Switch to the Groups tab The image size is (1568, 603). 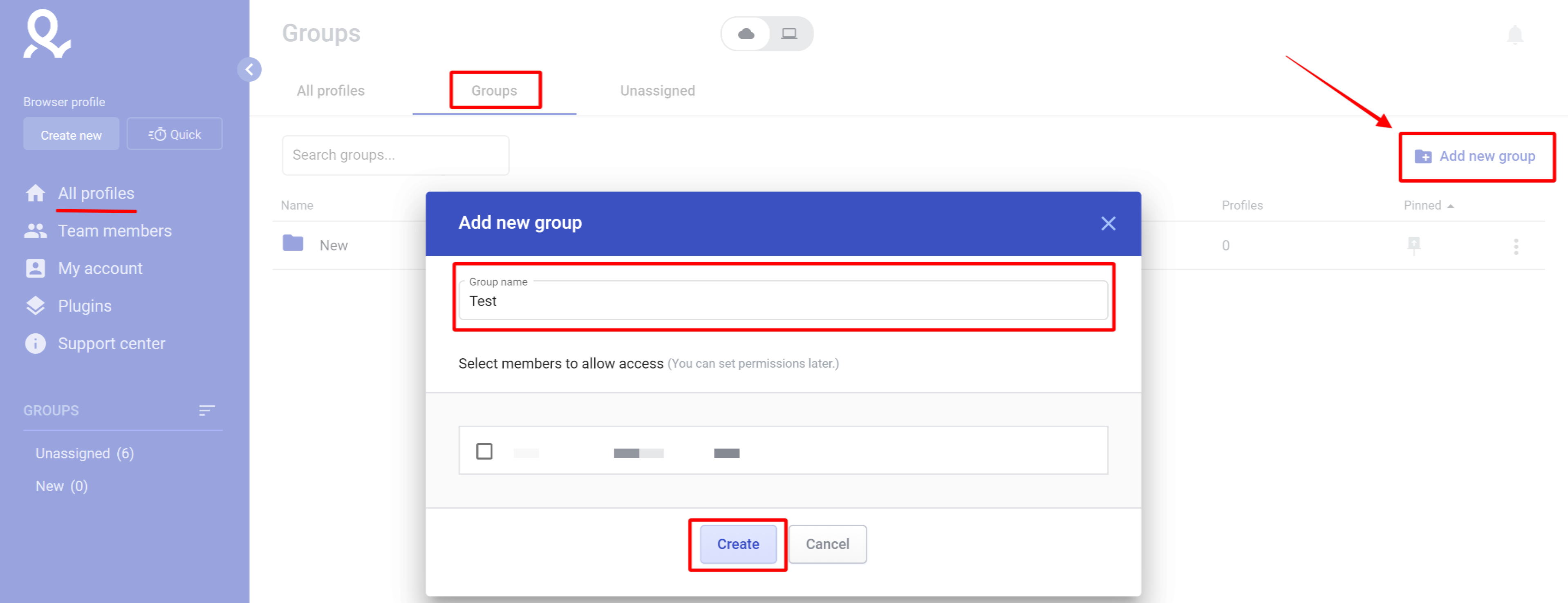[x=494, y=91]
